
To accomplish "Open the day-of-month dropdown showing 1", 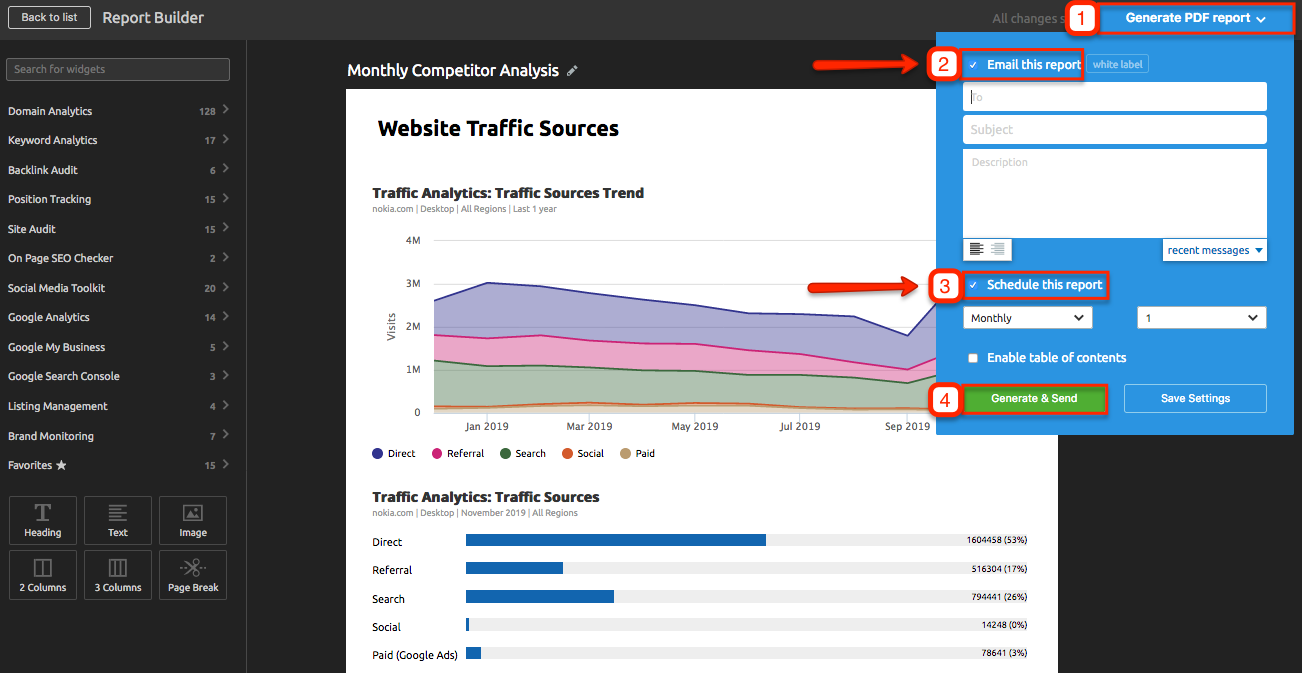I will click(x=1201, y=318).
